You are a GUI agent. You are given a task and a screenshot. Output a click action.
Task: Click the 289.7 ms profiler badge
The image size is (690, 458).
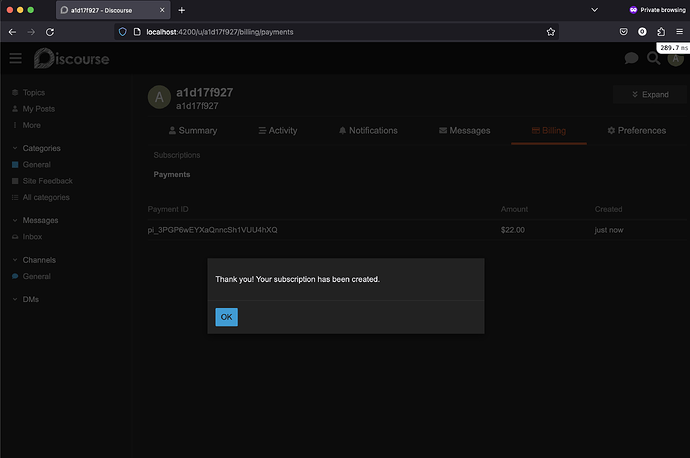point(673,48)
